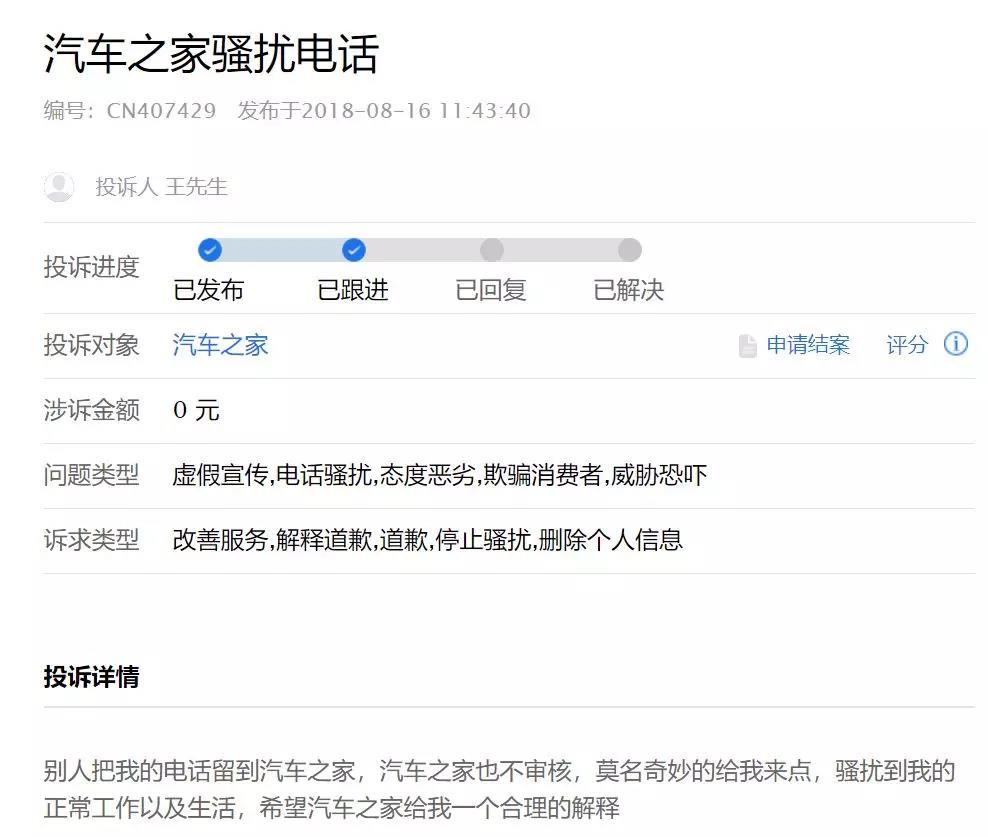Click the request types text starting 改善服务
988x837 pixels.
(428, 540)
